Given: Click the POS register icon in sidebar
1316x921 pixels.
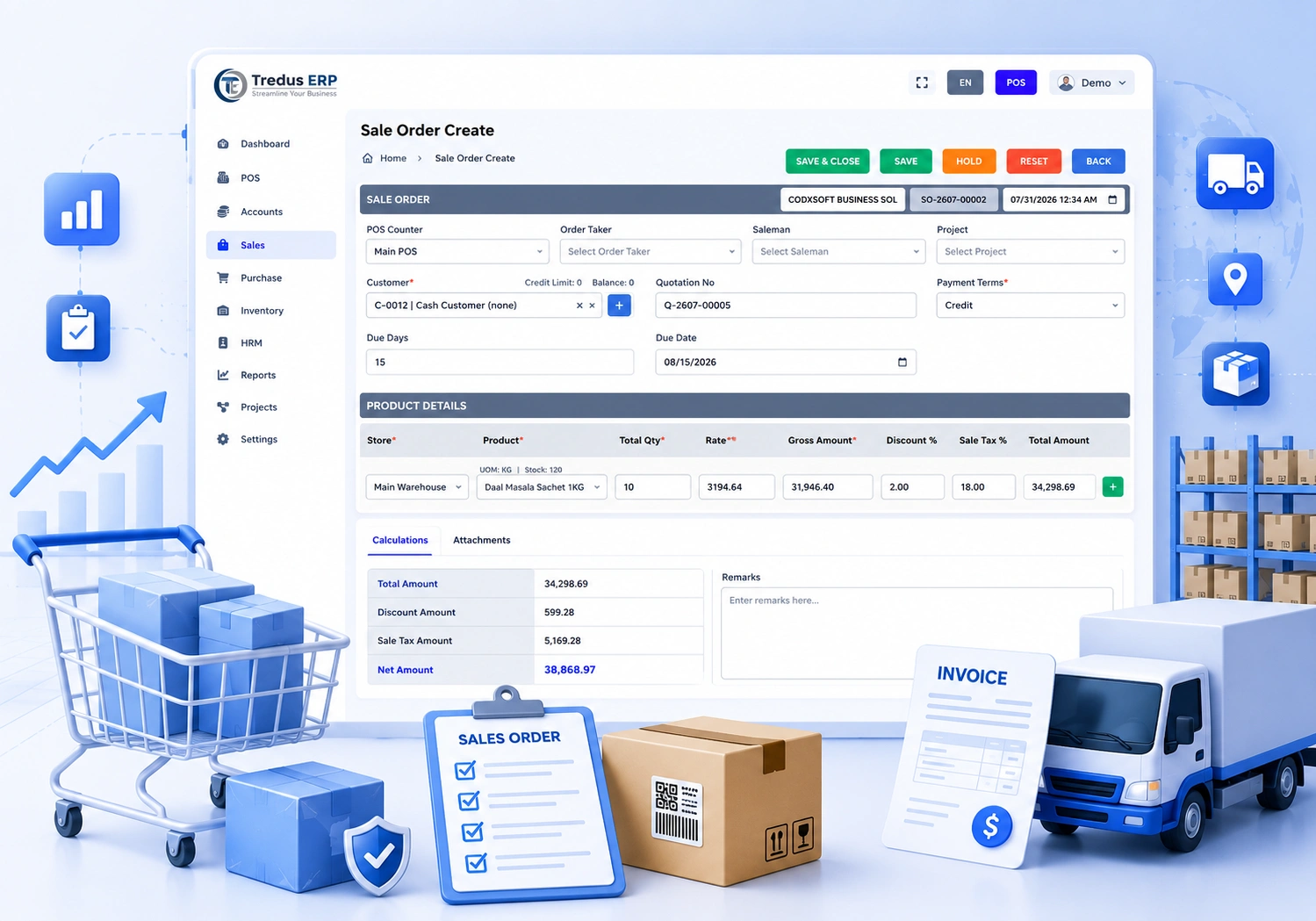Looking at the screenshot, I should point(223,178).
